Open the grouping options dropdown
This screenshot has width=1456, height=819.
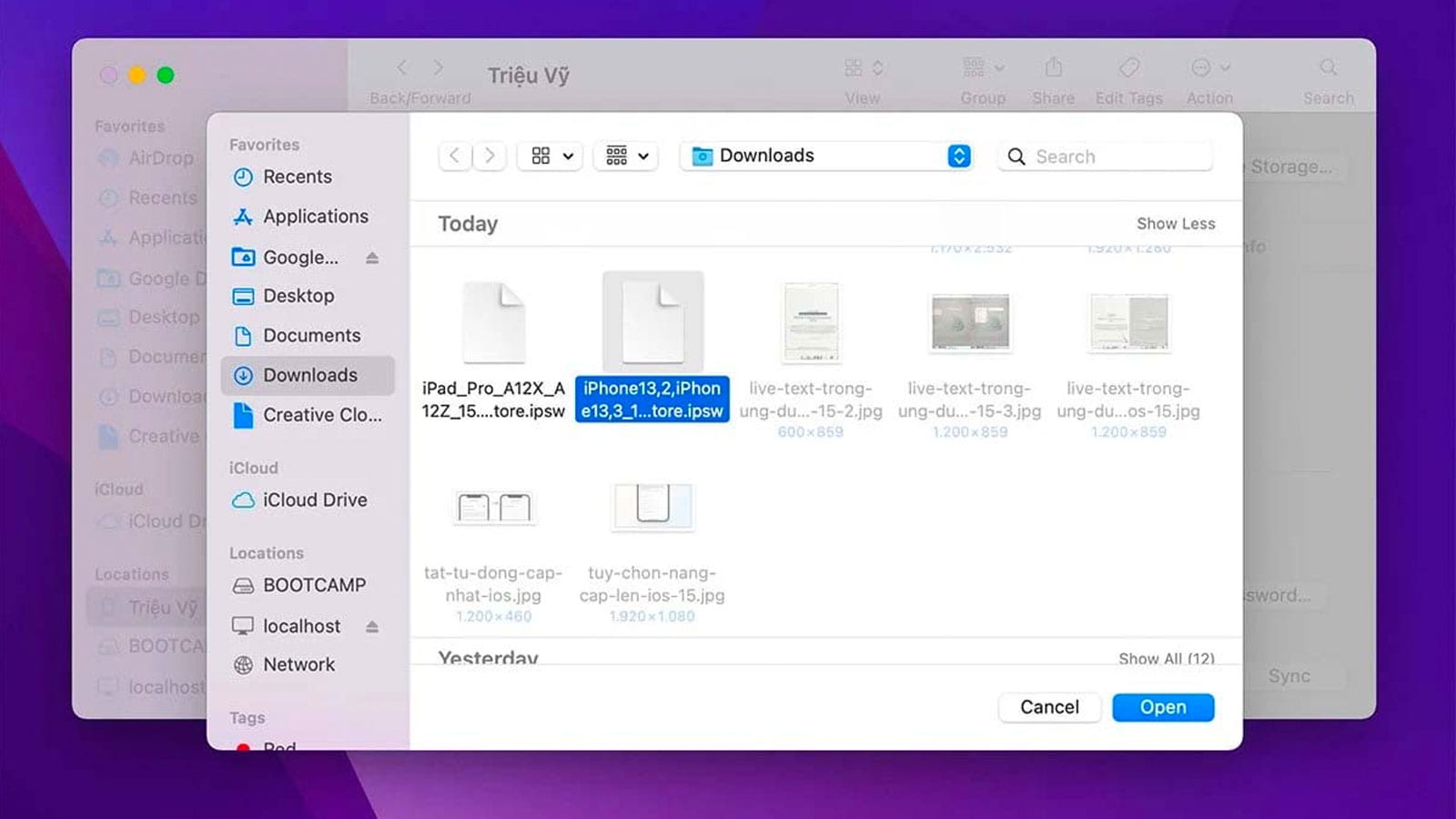[x=626, y=157]
